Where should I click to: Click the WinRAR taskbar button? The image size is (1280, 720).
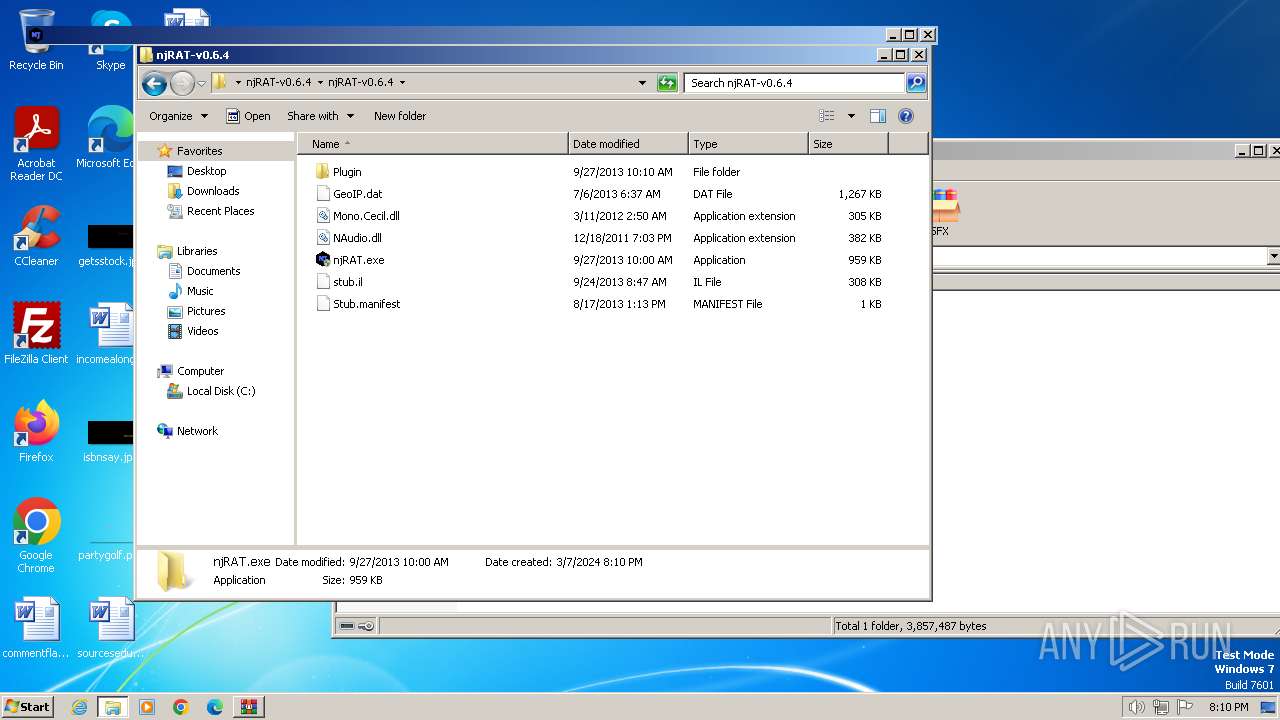pyautogui.click(x=249, y=707)
